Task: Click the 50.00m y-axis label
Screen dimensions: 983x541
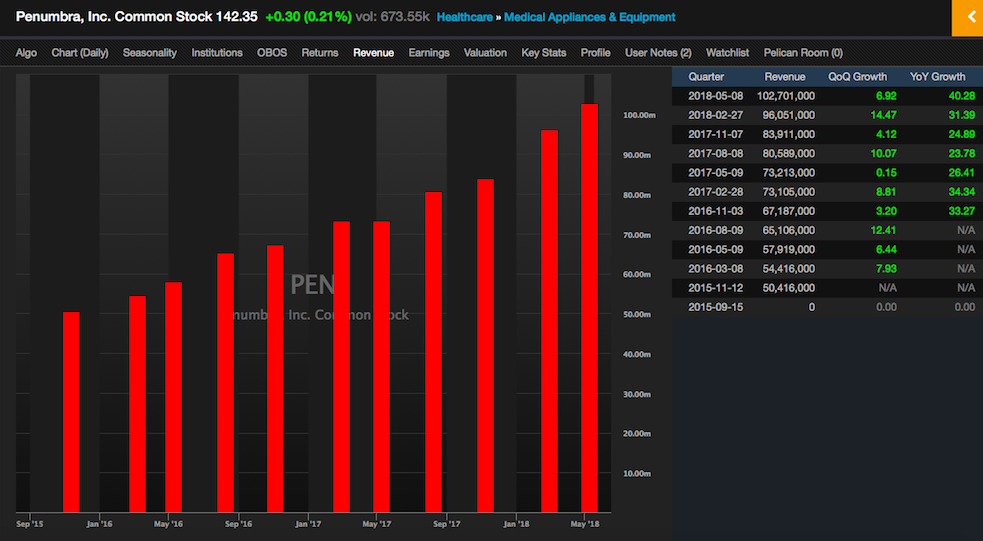Action: pyautogui.click(x=637, y=314)
